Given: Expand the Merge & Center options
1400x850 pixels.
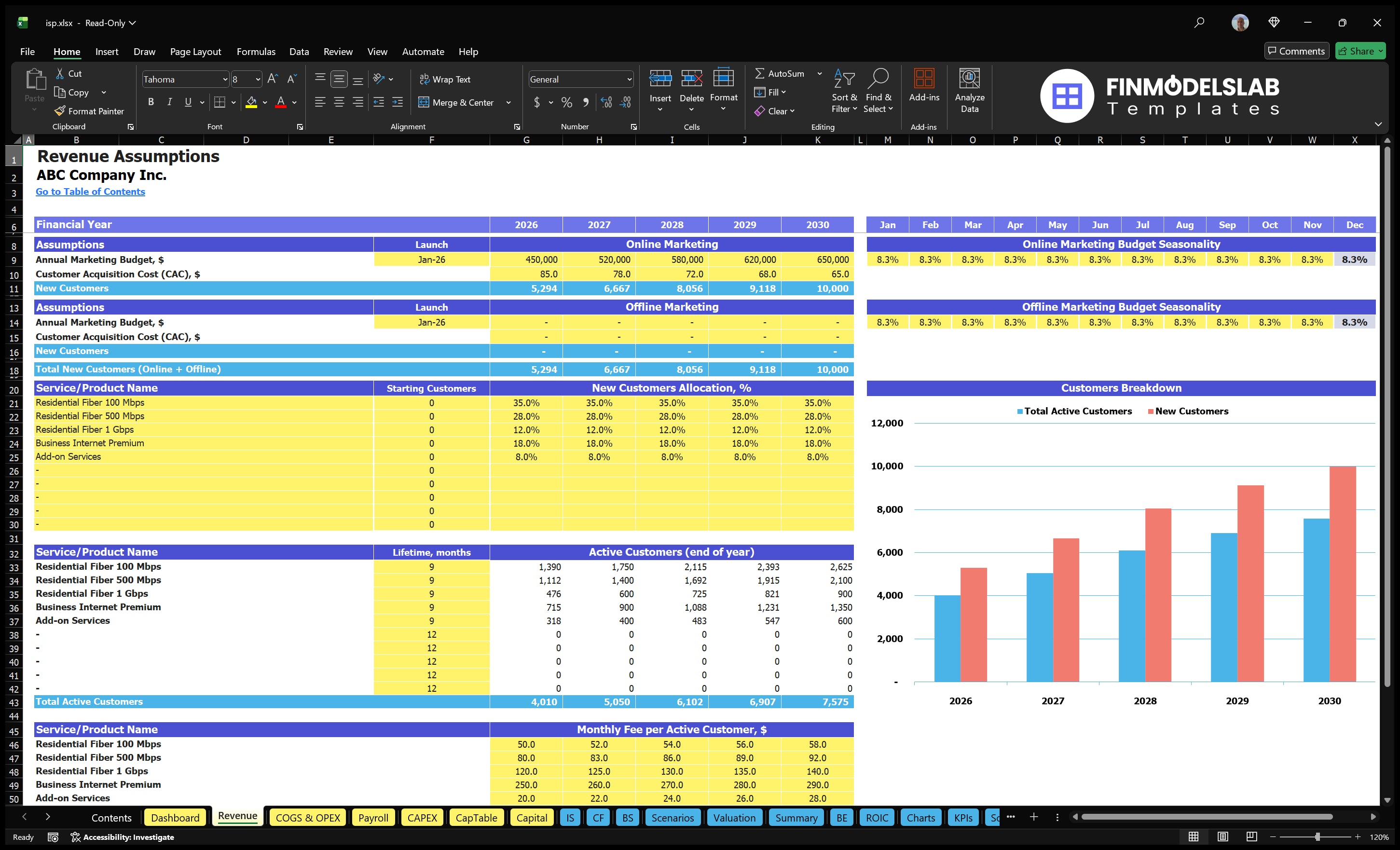Looking at the screenshot, I should click(508, 102).
